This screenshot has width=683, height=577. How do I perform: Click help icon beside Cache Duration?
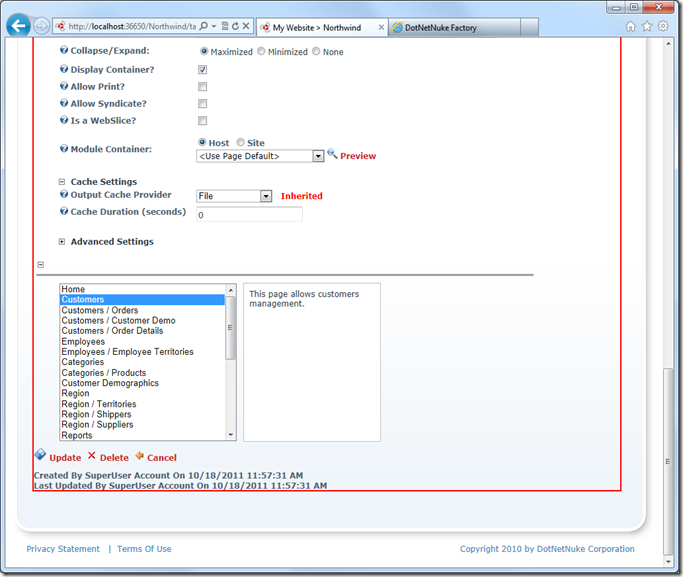(64, 211)
